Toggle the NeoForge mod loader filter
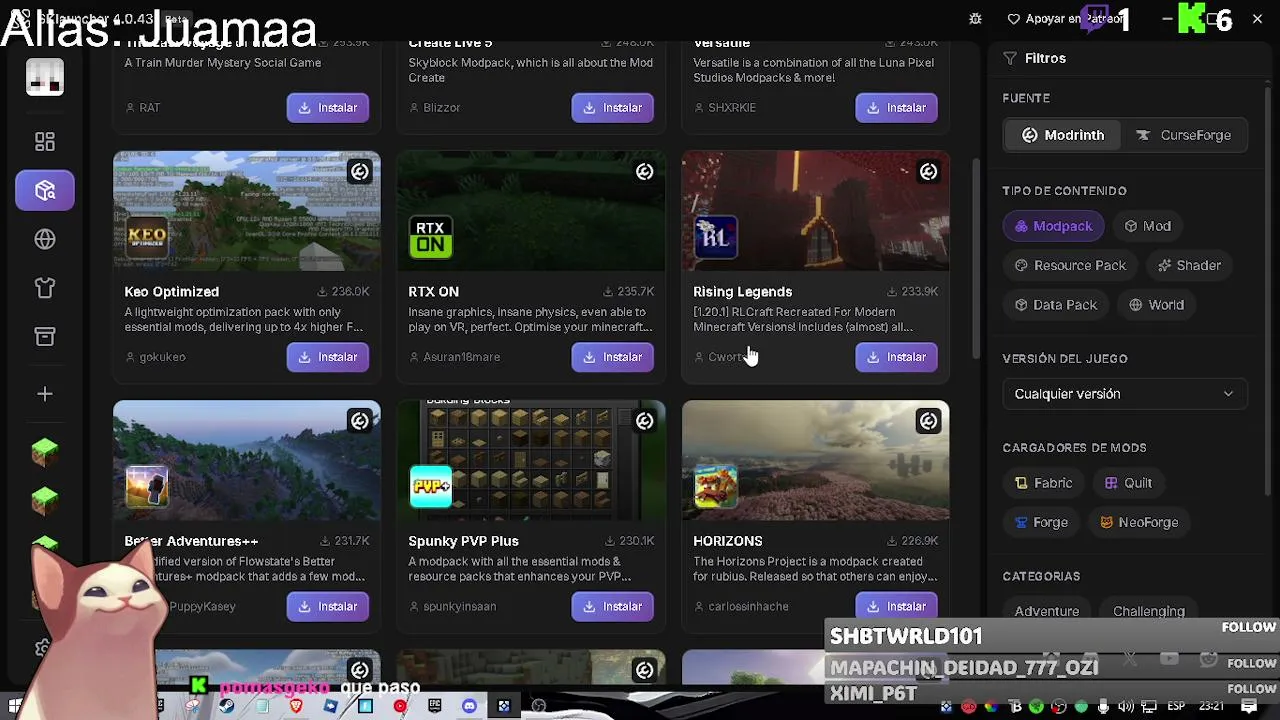The height and width of the screenshot is (720, 1280). click(1138, 522)
